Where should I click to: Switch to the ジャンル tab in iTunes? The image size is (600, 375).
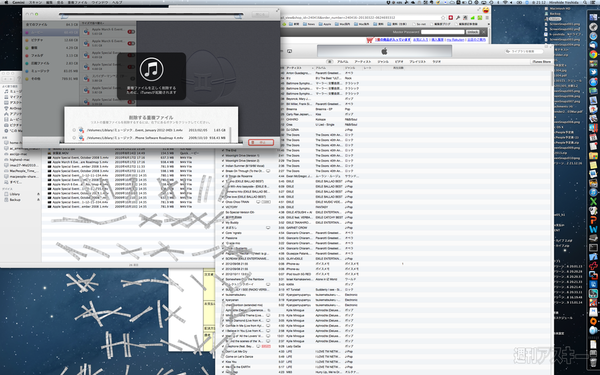(383, 62)
